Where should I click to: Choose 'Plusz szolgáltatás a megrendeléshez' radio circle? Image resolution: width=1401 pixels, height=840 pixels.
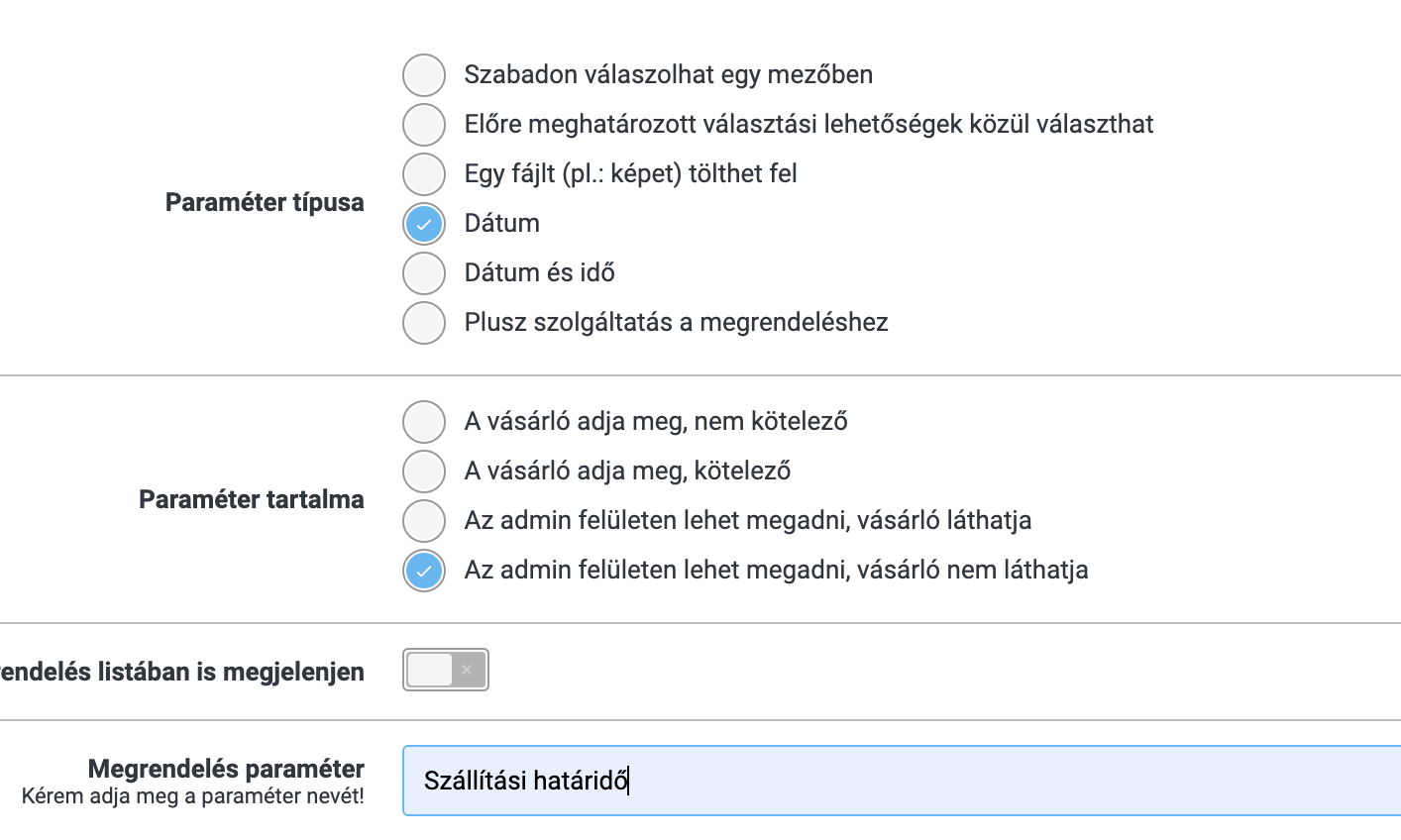coord(424,323)
